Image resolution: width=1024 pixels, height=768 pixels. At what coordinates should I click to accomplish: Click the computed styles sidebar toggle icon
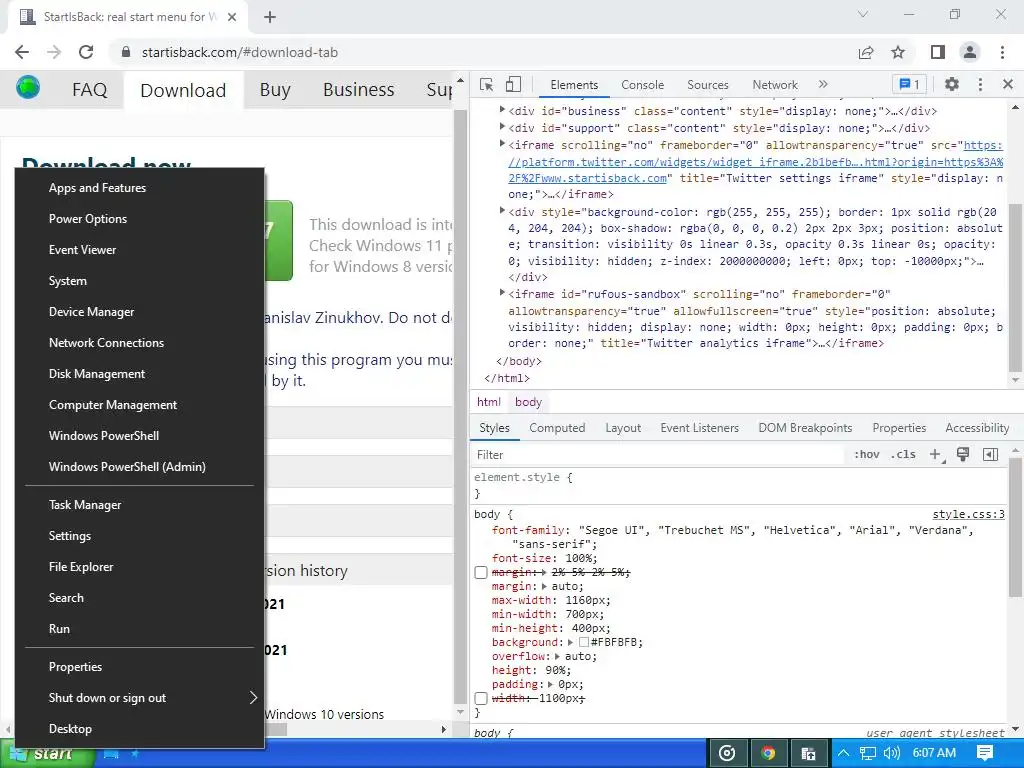click(990, 455)
